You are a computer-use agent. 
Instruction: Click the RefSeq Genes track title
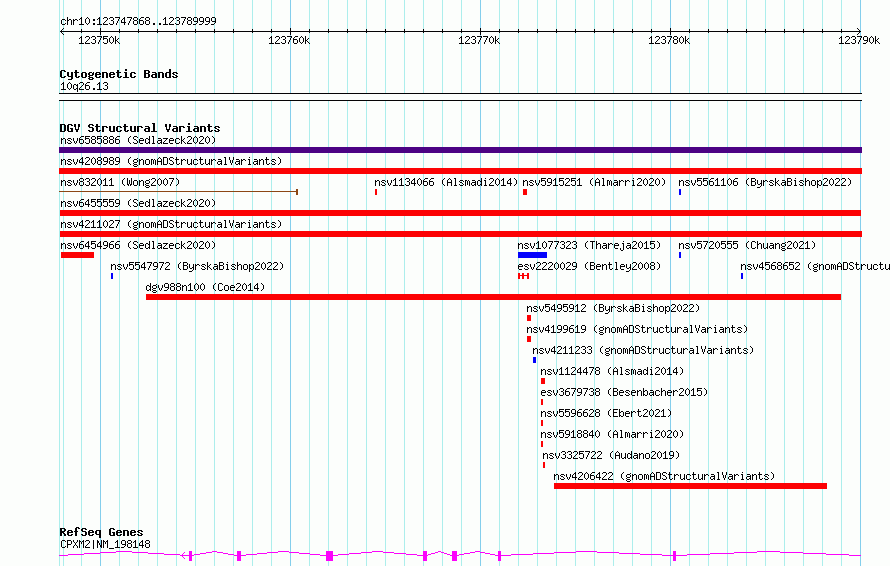[101, 532]
